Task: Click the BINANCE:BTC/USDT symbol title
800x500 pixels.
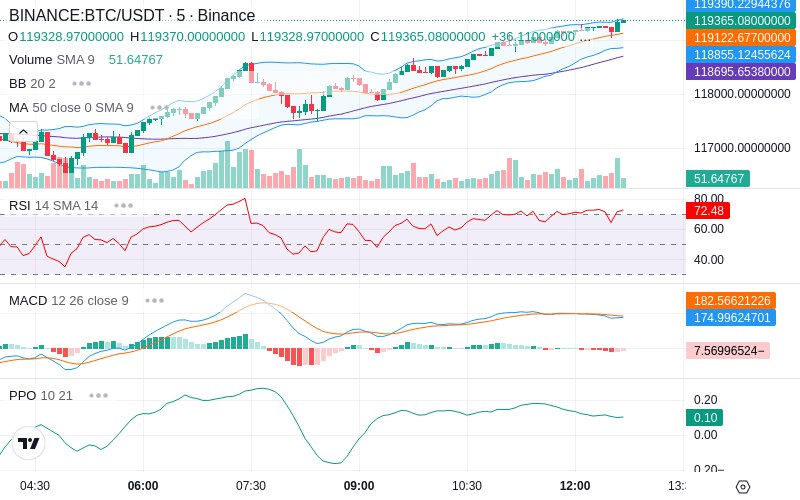Action: 87,15
